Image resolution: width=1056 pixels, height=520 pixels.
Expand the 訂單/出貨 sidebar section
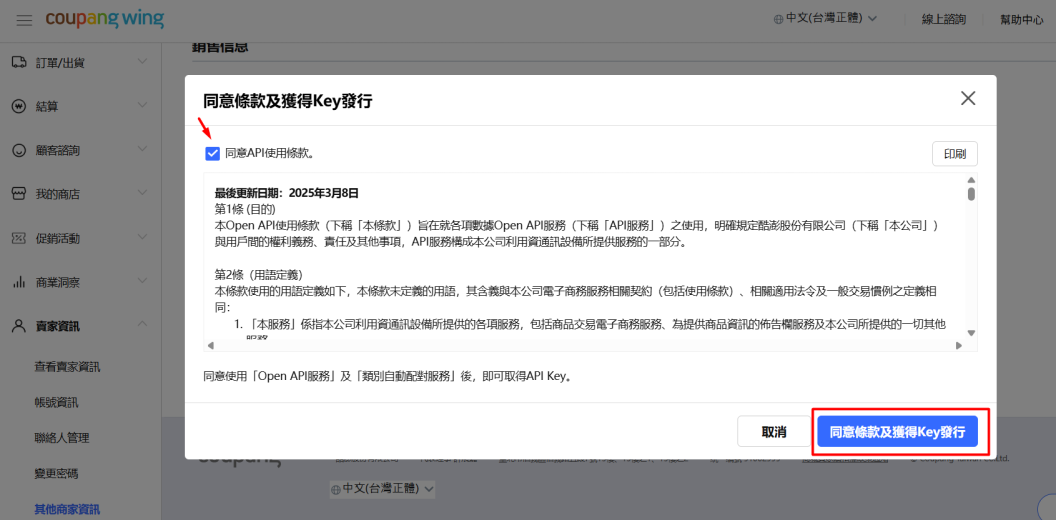(x=142, y=63)
